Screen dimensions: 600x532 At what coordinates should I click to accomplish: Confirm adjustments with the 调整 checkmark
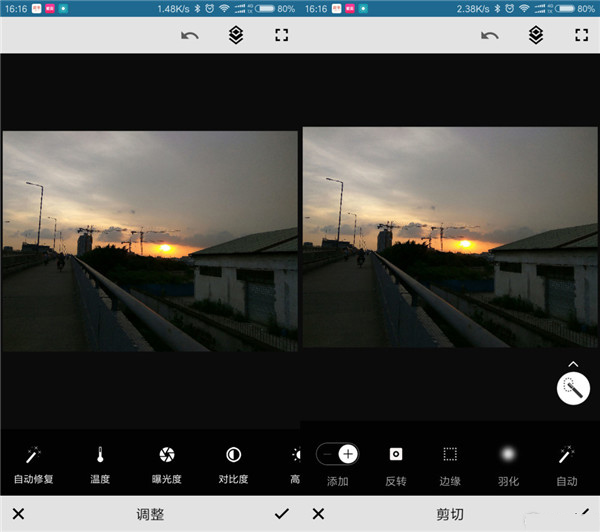[x=281, y=514]
